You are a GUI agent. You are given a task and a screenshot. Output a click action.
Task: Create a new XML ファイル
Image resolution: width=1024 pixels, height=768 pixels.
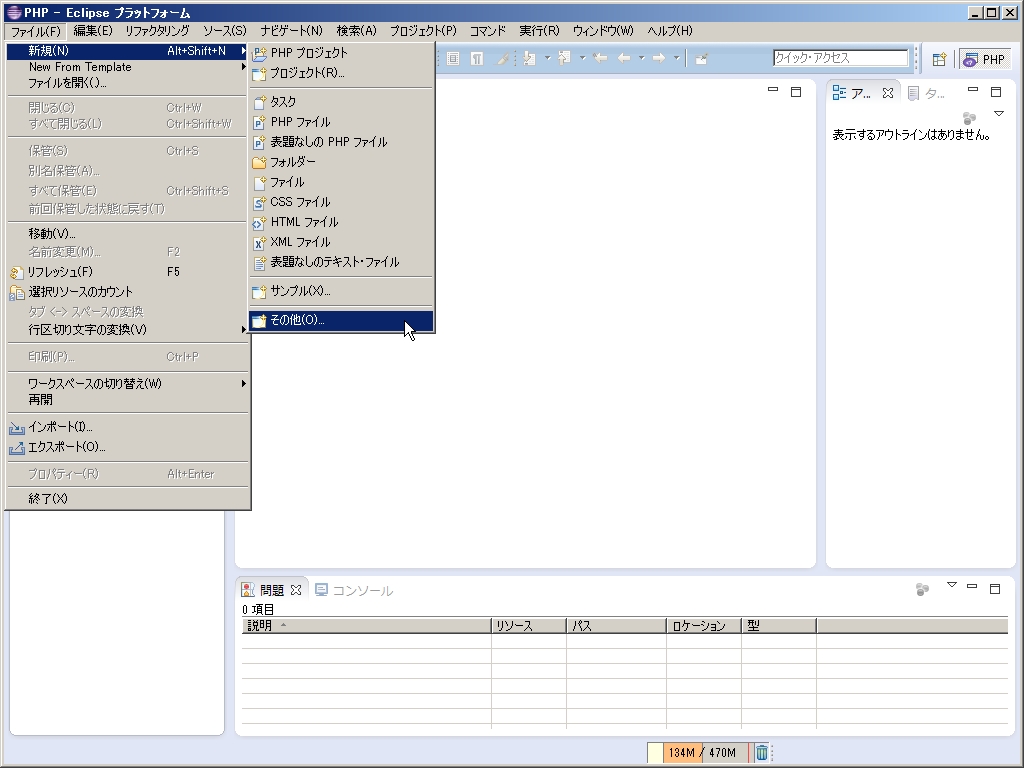pyautogui.click(x=341, y=242)
